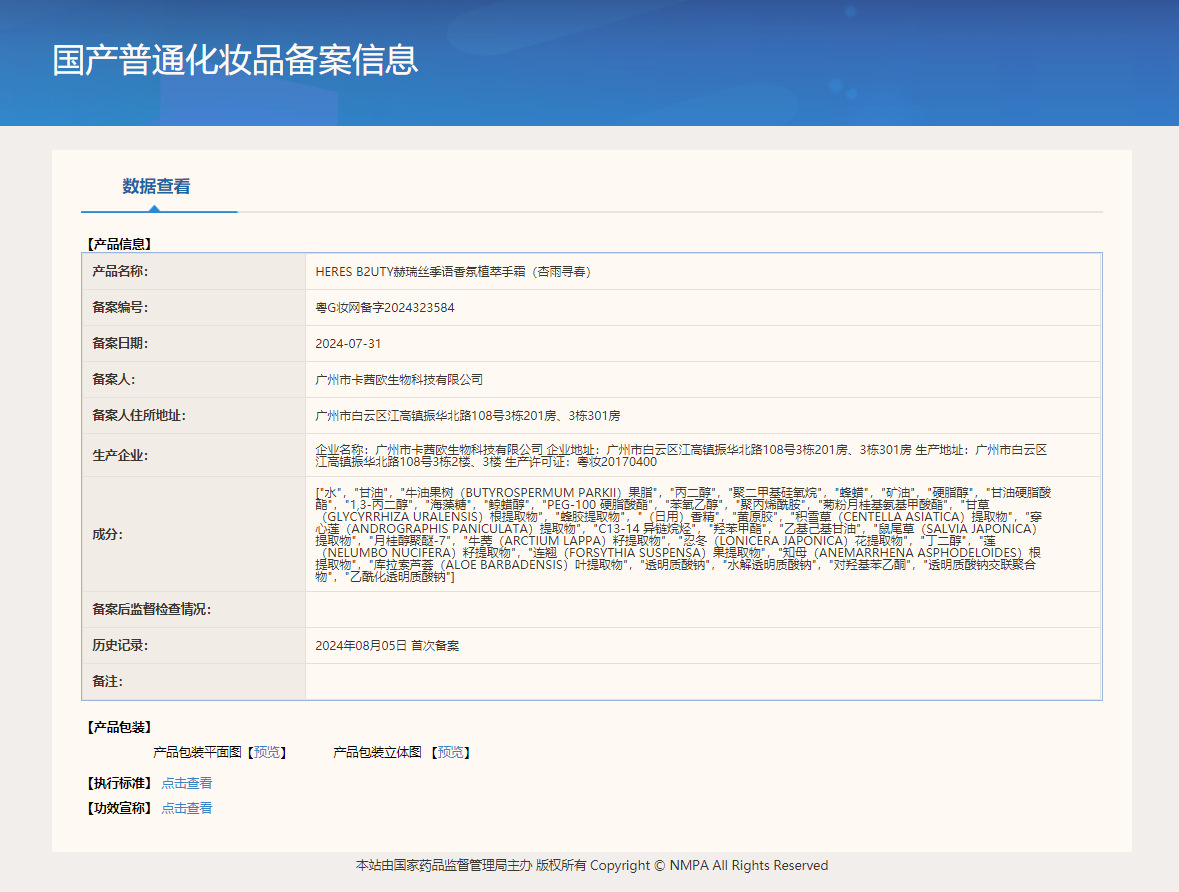
Task: Click the 【产品包装】 section heading
Action: click(119, 727)
